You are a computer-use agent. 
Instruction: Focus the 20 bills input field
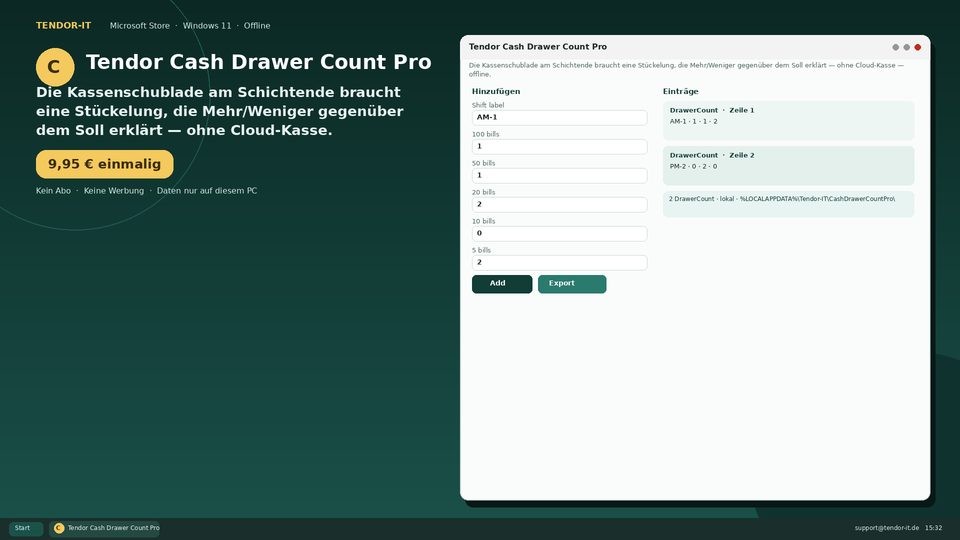(x=560, y=204)
